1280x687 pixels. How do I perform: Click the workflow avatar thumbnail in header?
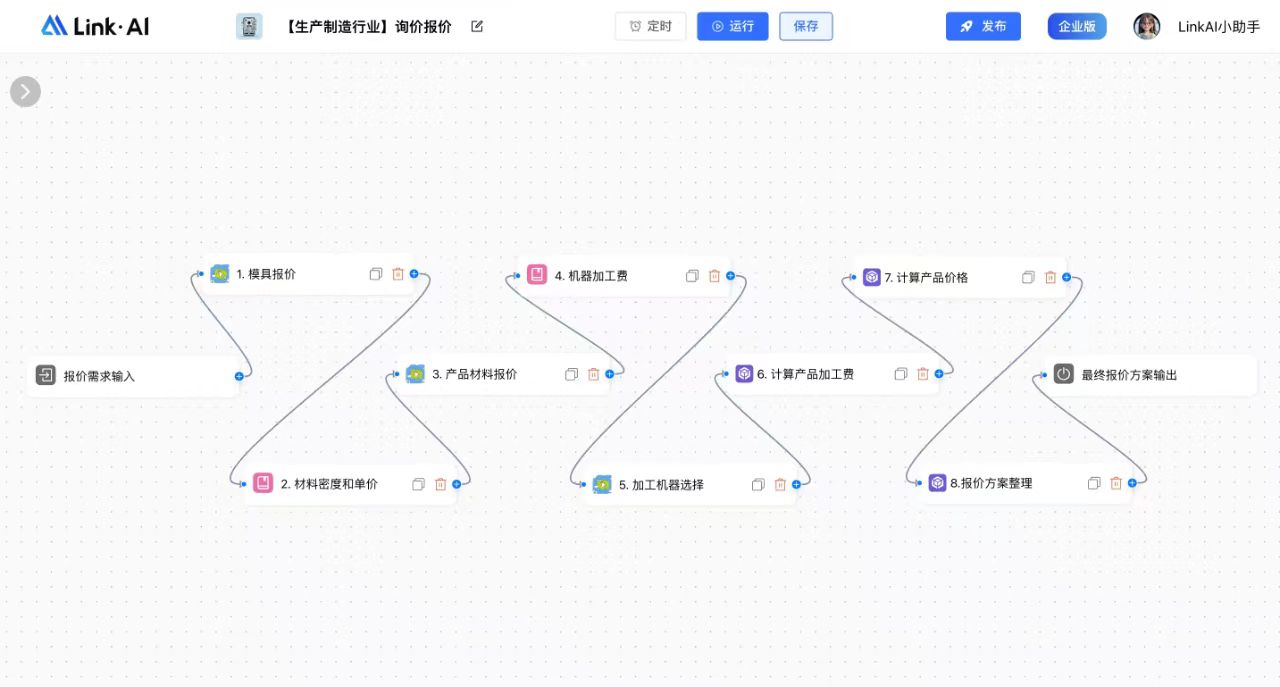(x=249, y=26)
